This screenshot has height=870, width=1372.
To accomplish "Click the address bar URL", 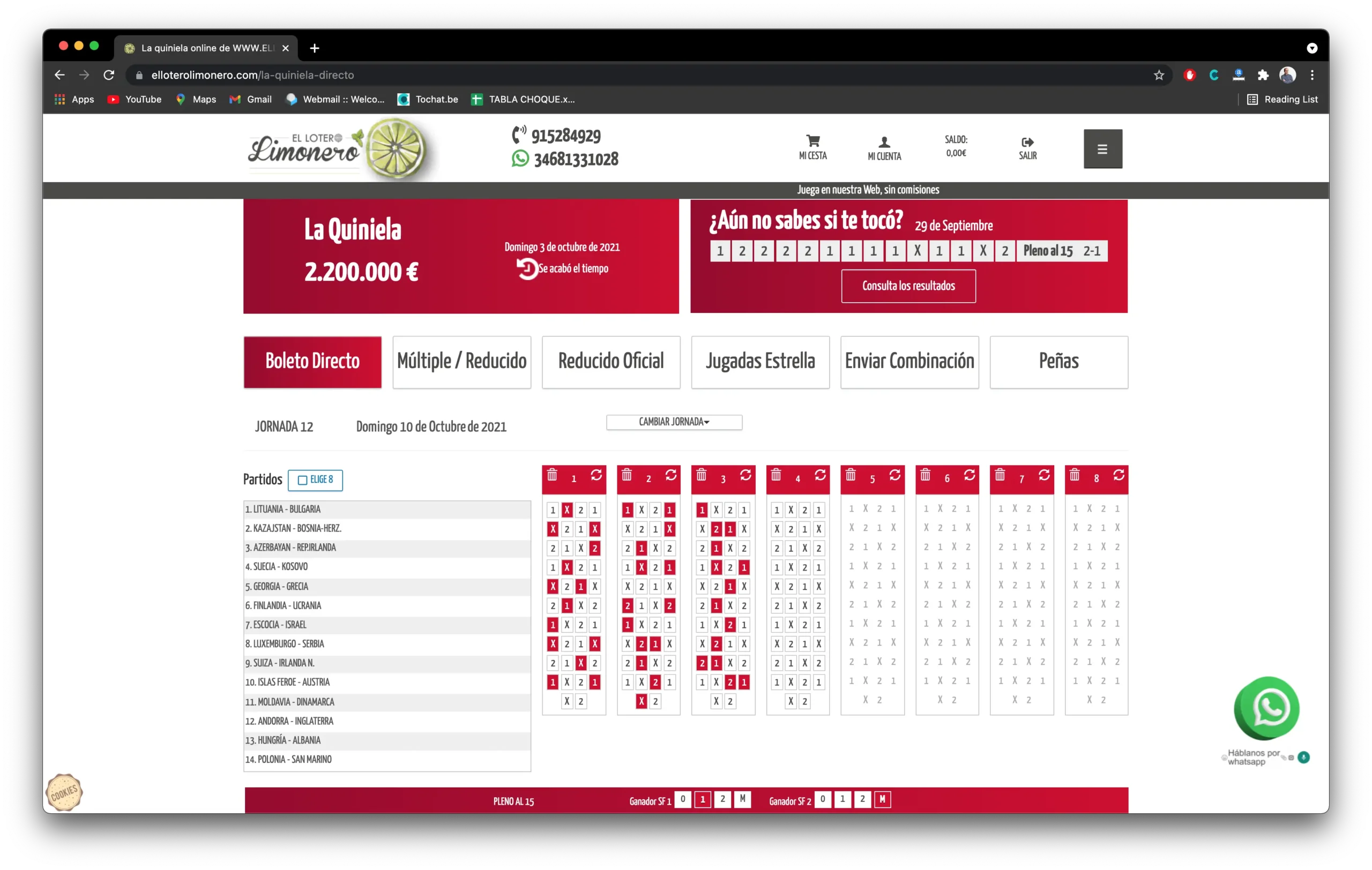I will 252,75.
